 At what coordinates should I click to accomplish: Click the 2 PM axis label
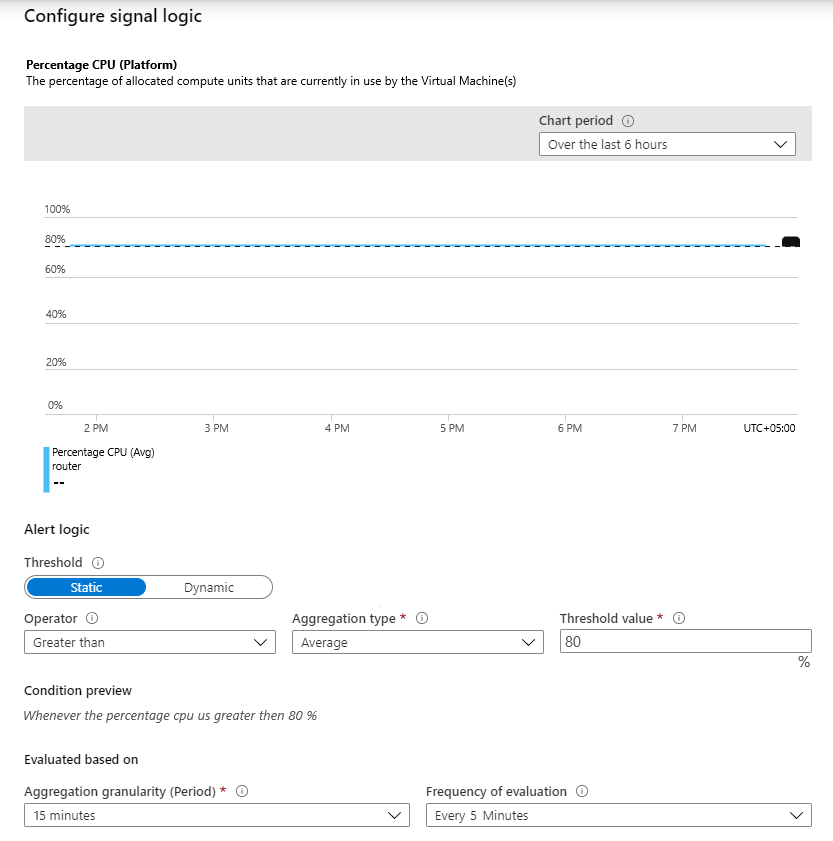click(96, 428)
